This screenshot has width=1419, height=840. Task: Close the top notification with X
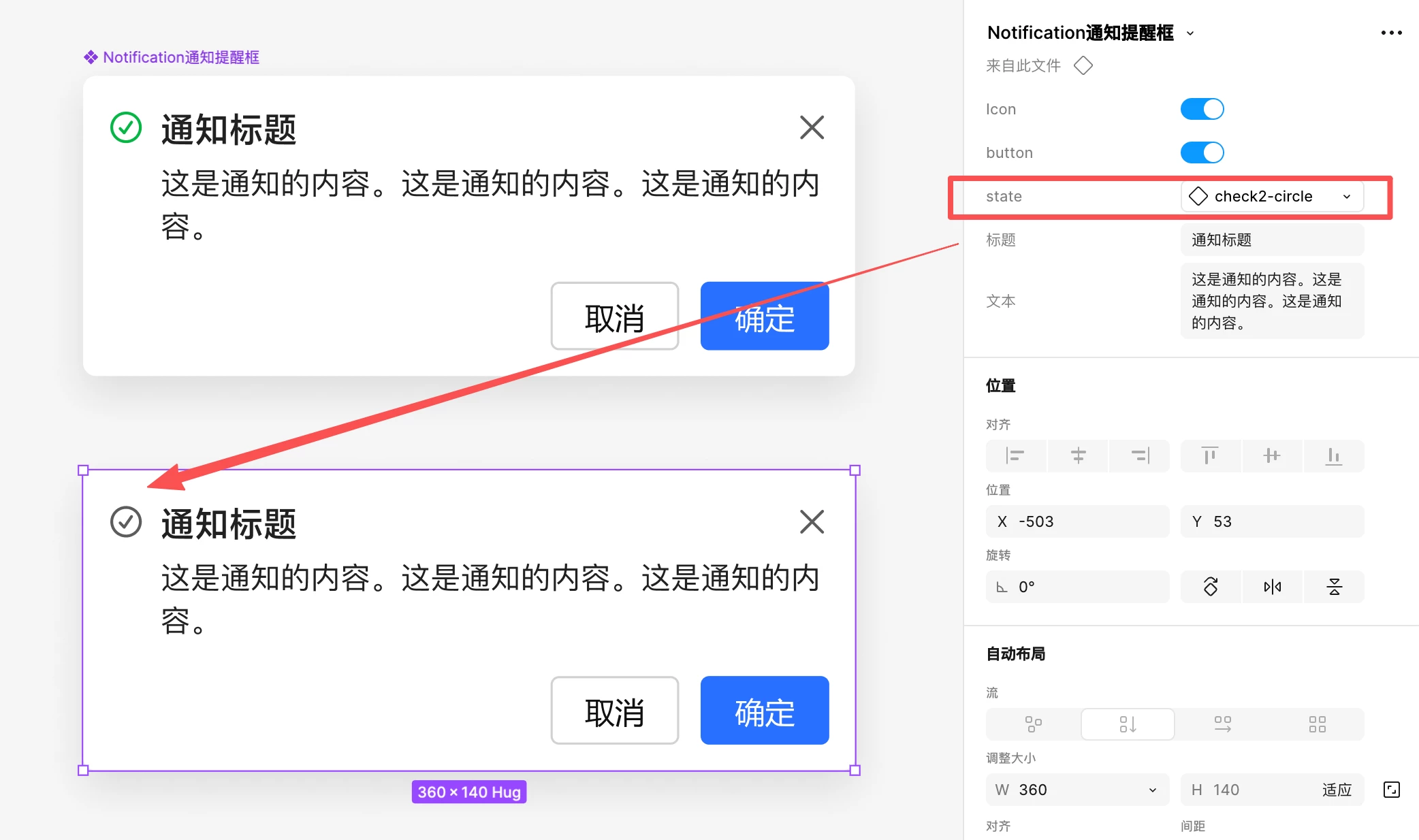click(x=812, y=127)
